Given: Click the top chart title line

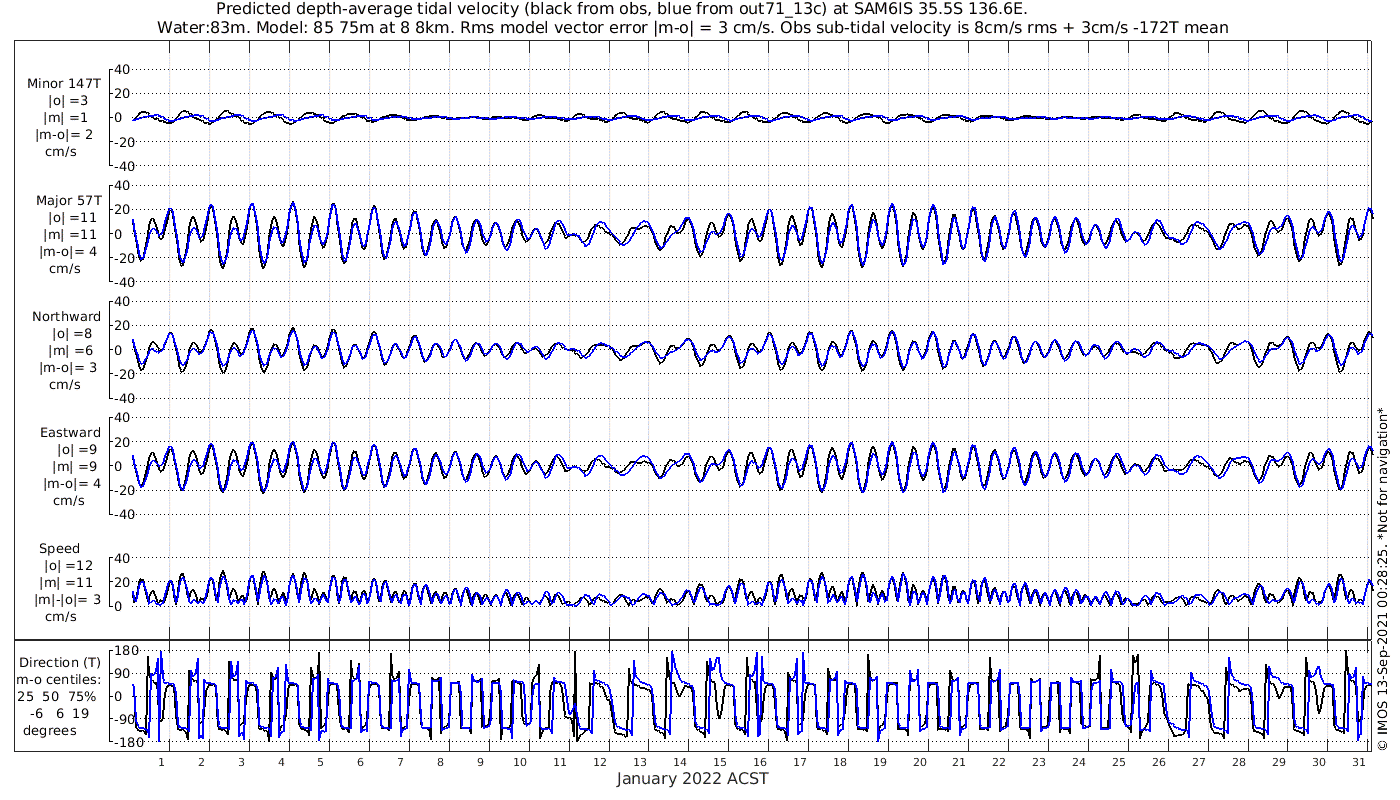Looking at the screenshot, I should pos(621,9).
